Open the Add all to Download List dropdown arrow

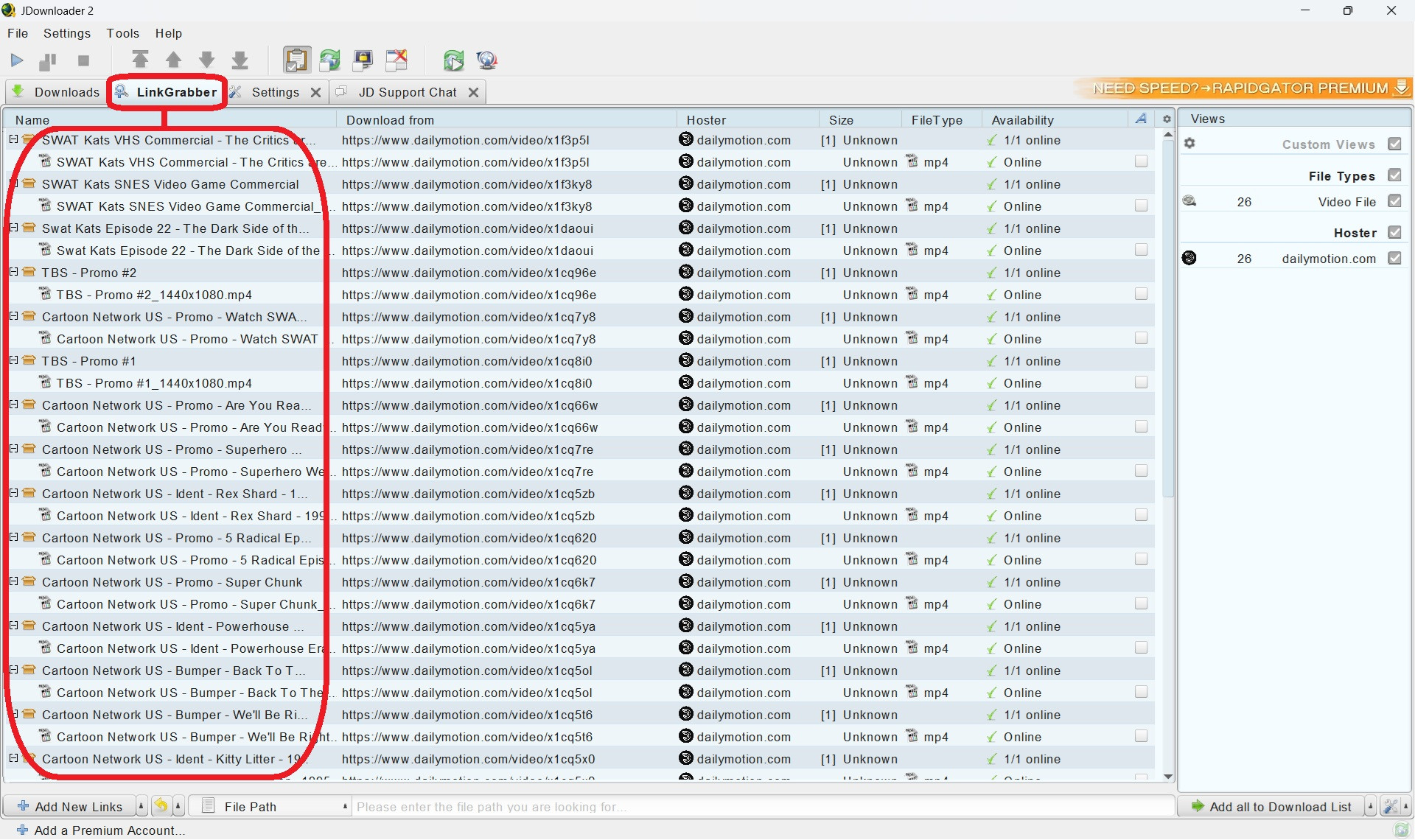point(1371,806)
